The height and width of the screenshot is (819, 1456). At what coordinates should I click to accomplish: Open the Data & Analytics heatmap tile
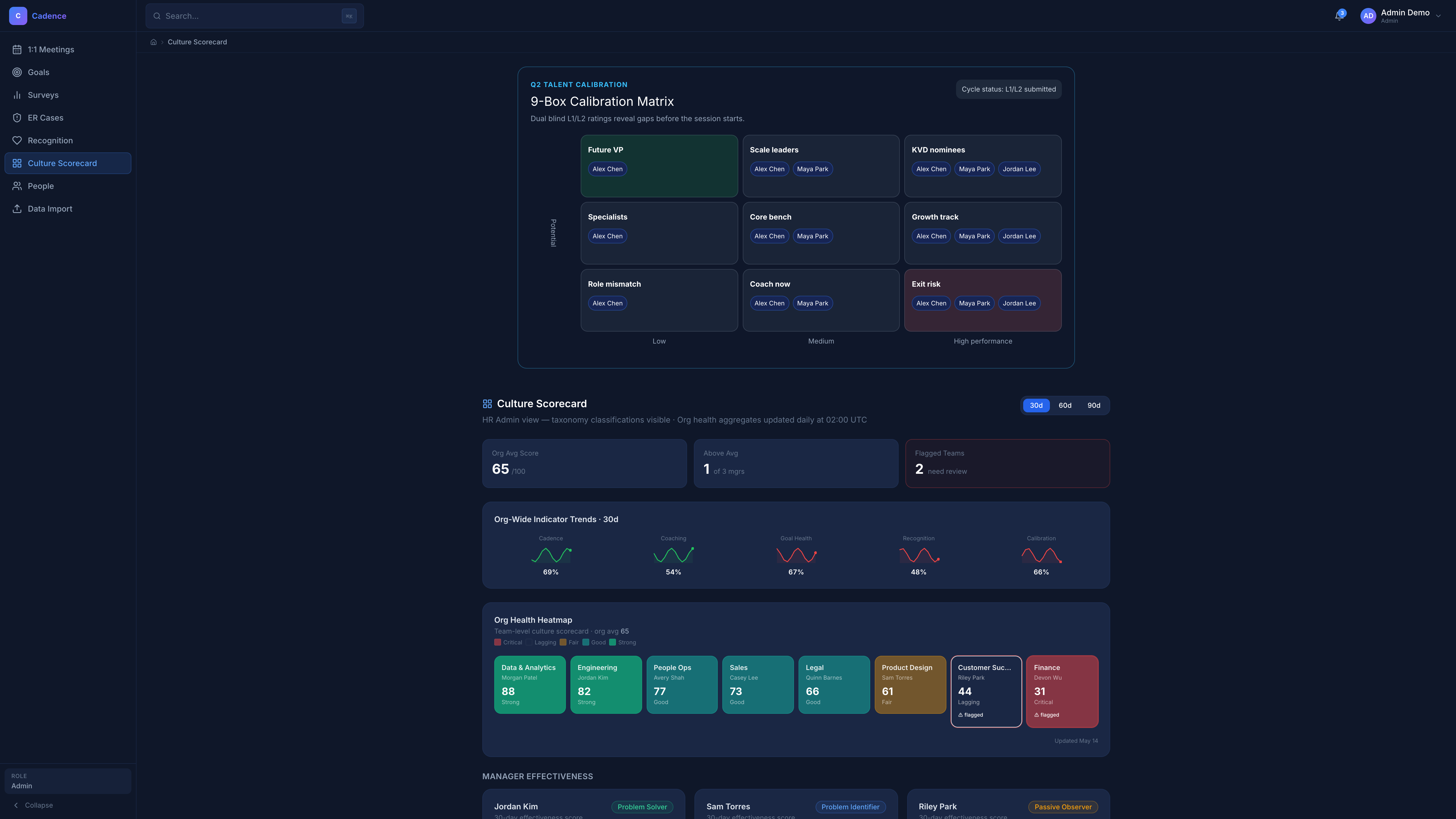[530, 684]
